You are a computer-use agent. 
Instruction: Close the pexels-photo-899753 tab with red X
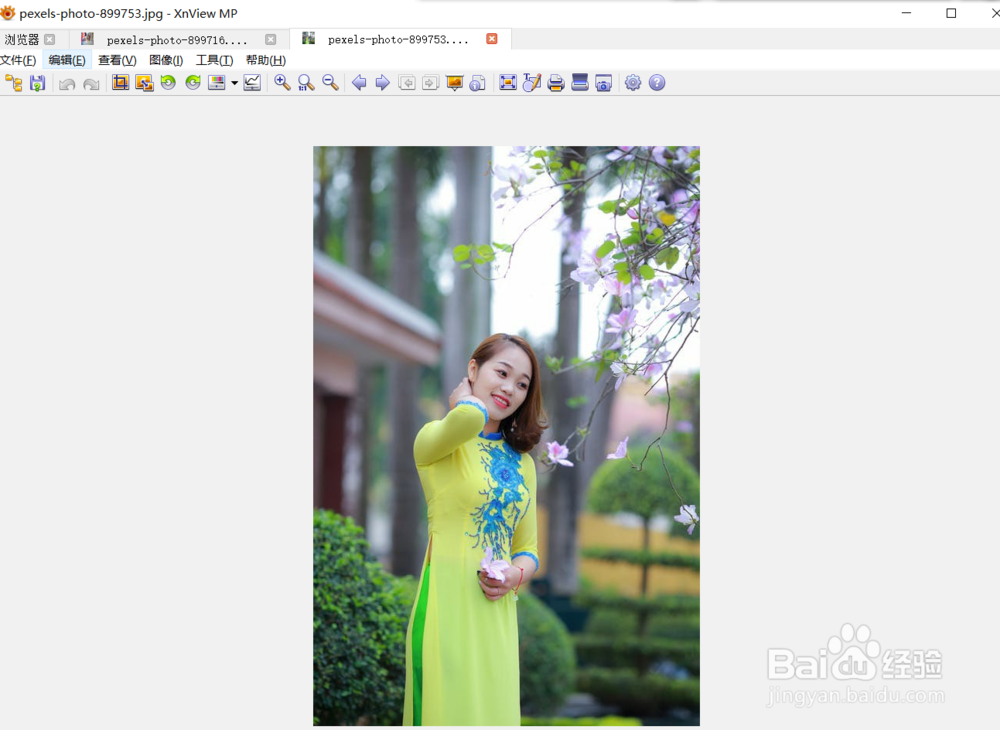pos(492,39)
